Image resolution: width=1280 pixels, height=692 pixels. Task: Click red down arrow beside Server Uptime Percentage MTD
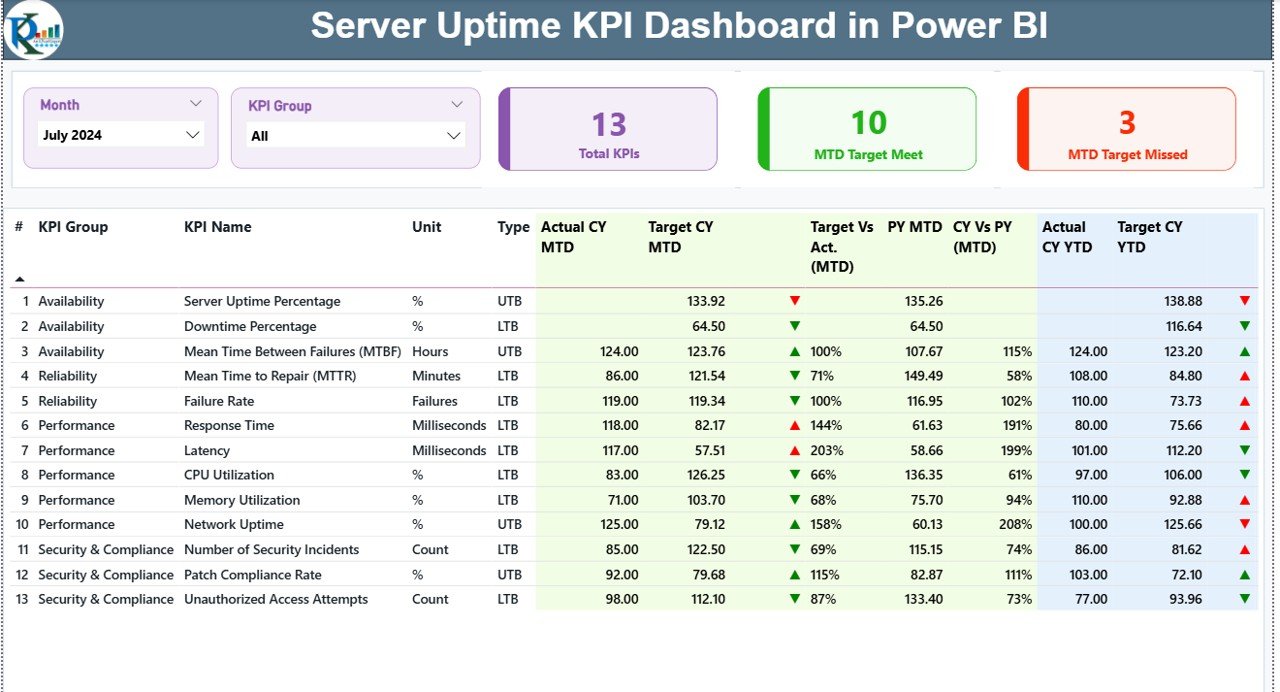797,300
